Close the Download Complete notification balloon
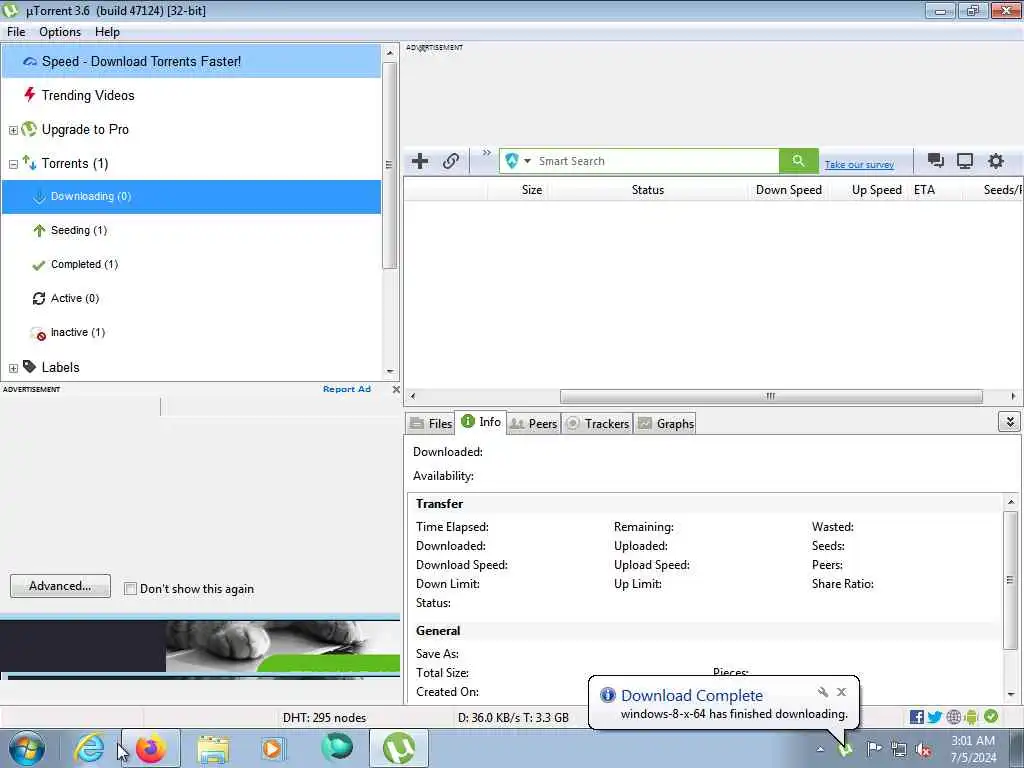 tap(841, 692)
